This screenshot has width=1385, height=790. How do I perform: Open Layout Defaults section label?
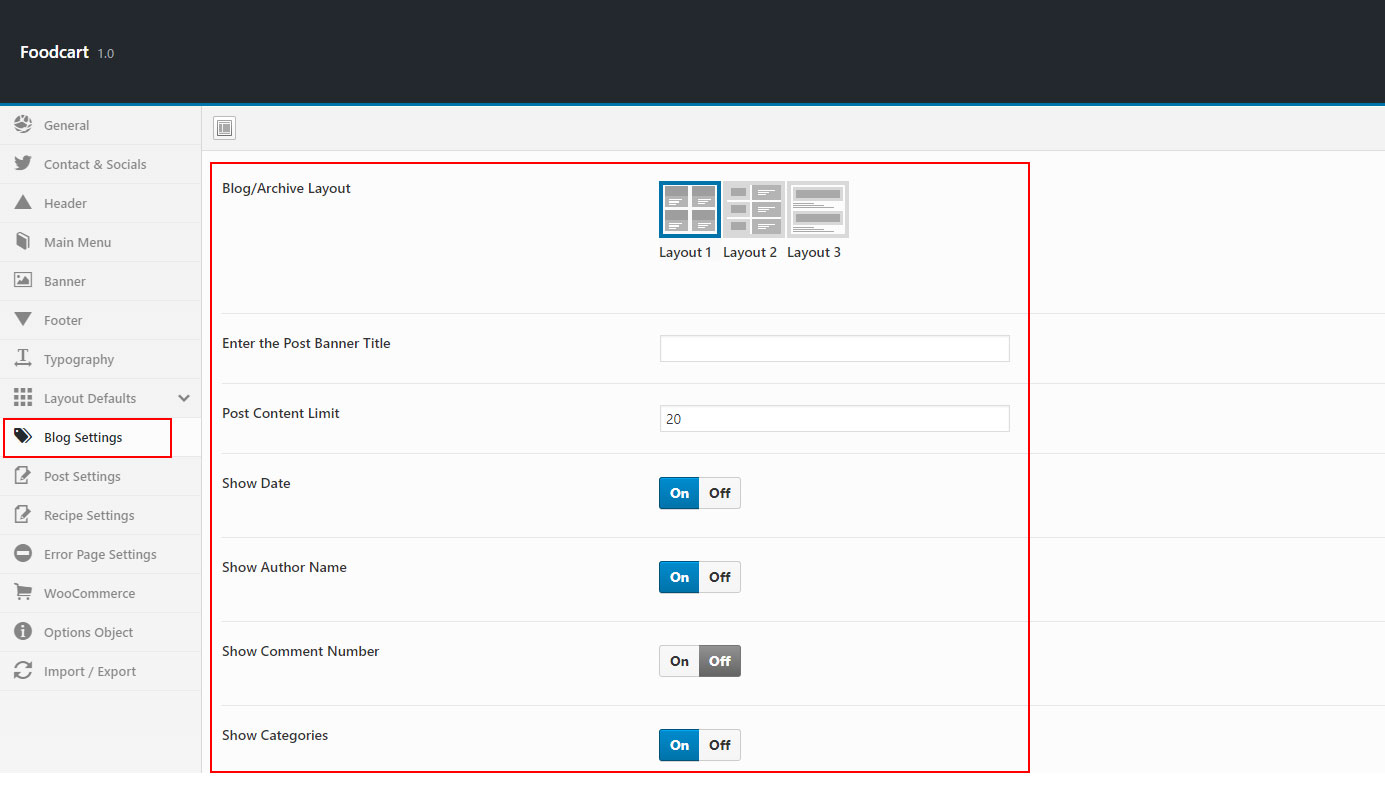point(90,398)
